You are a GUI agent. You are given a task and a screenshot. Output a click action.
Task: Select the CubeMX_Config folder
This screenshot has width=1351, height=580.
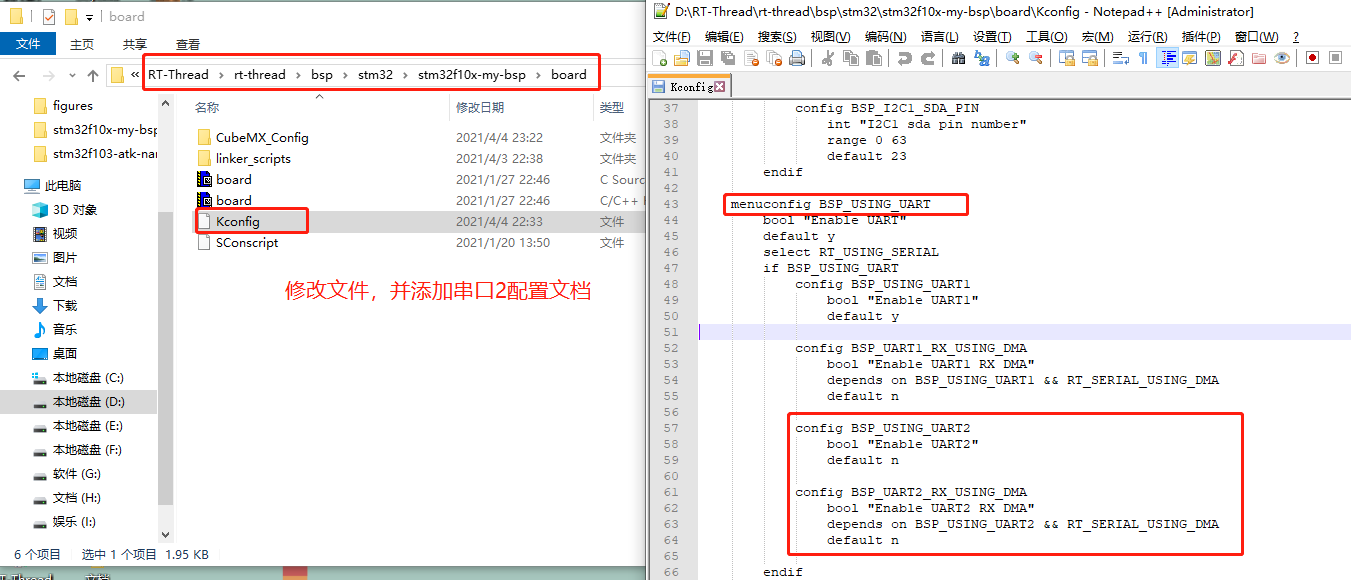coord(262,138)
